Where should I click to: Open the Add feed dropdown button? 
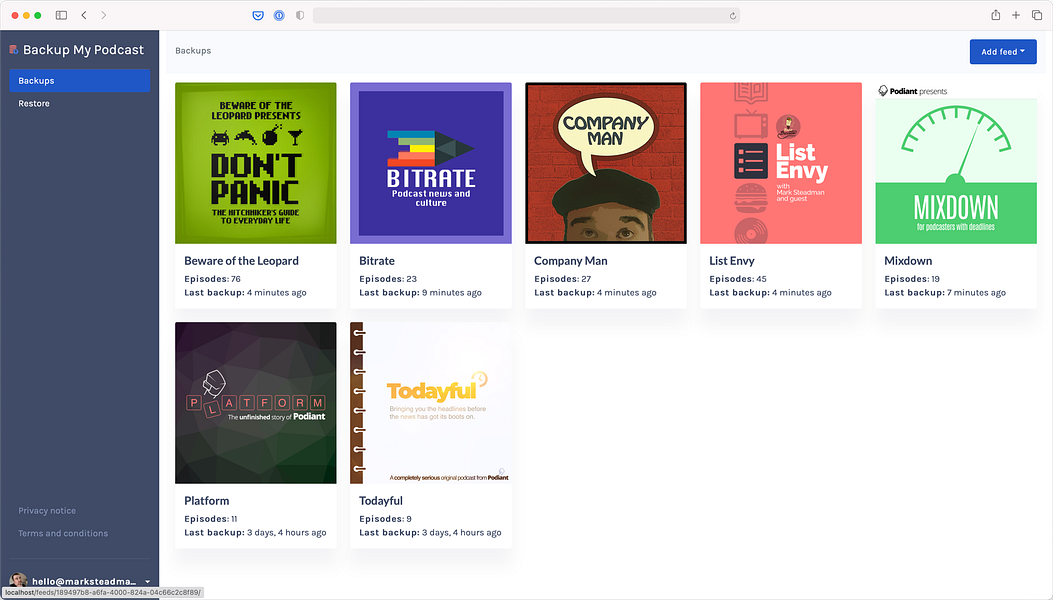(1003, 52)
